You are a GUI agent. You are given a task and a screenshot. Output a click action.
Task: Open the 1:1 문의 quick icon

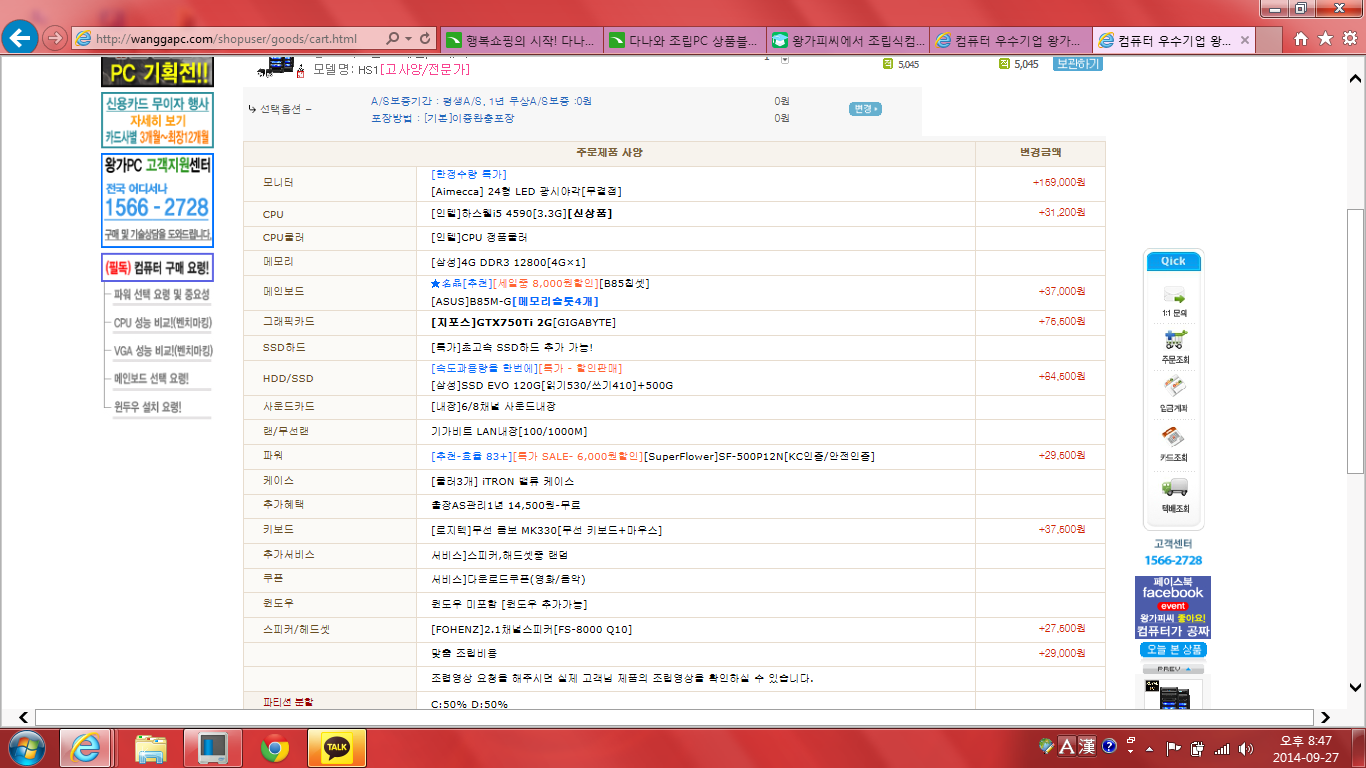click(x=1173, y=301)
